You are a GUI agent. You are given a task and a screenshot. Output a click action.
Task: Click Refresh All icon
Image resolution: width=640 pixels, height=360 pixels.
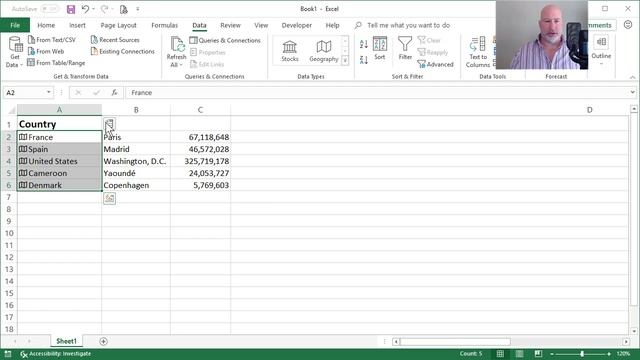point(177,51)
